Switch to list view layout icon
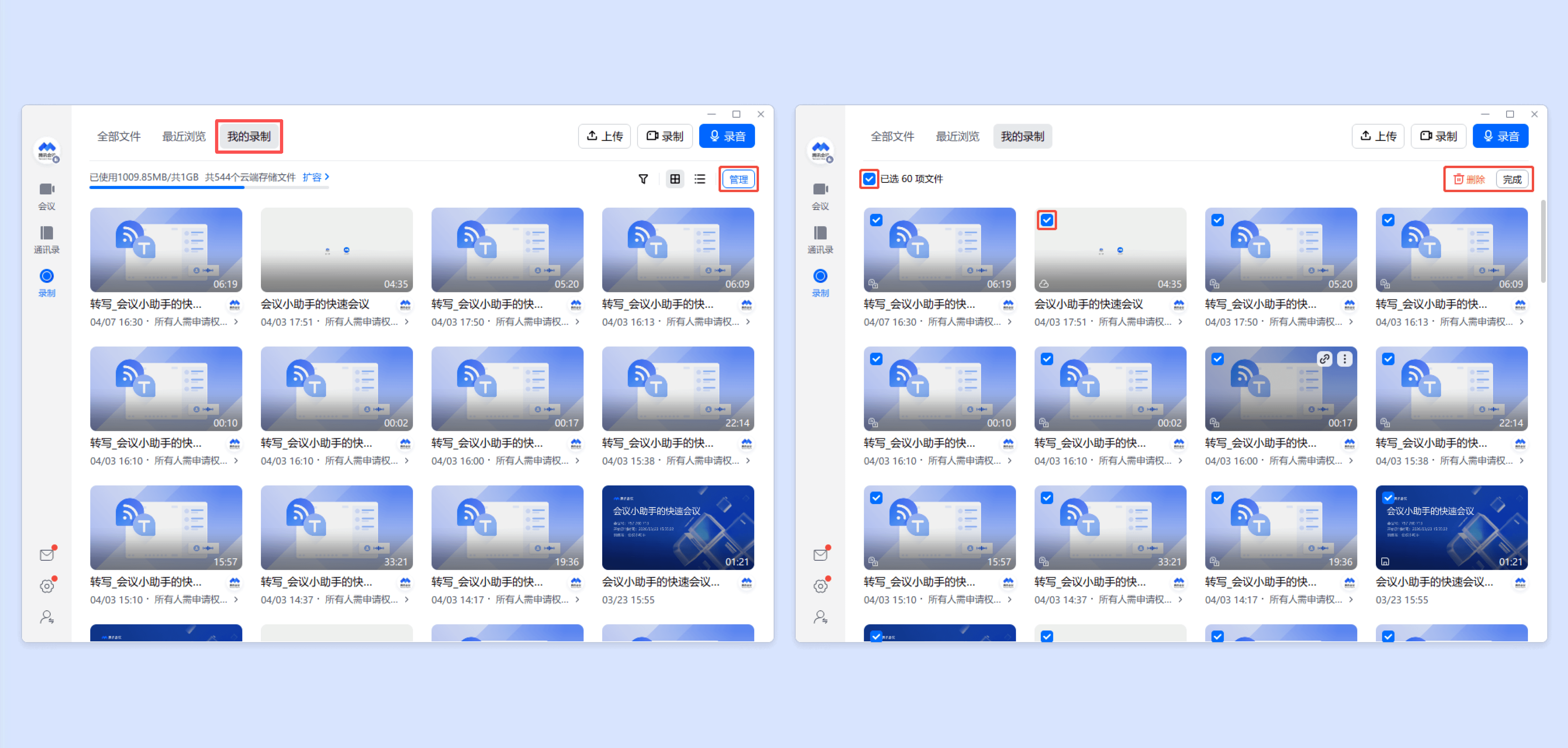Screen dimensions: 1568x748 (x=700, y=179)
